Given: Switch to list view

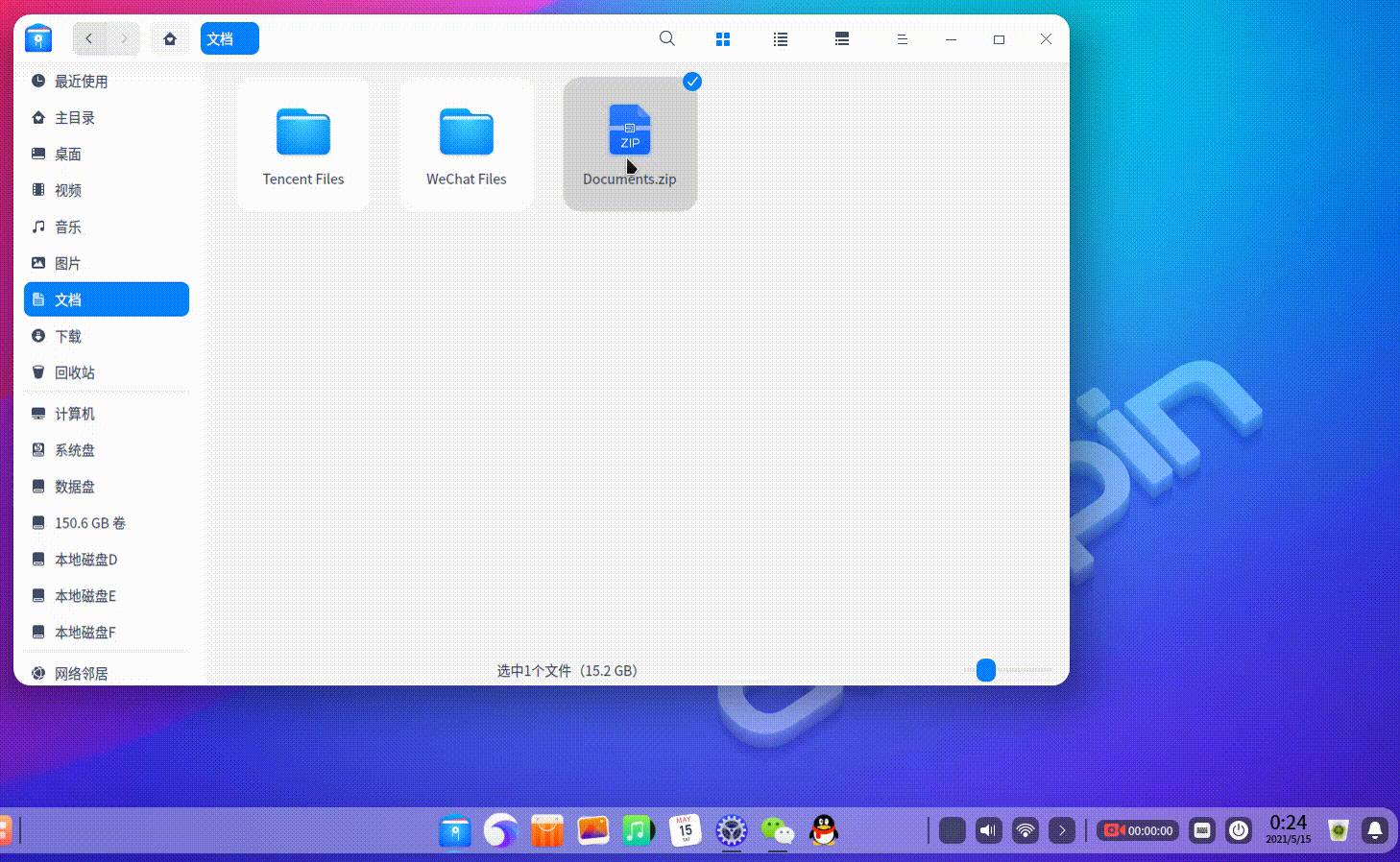Looking at the screenshot, I should [781, 39].
